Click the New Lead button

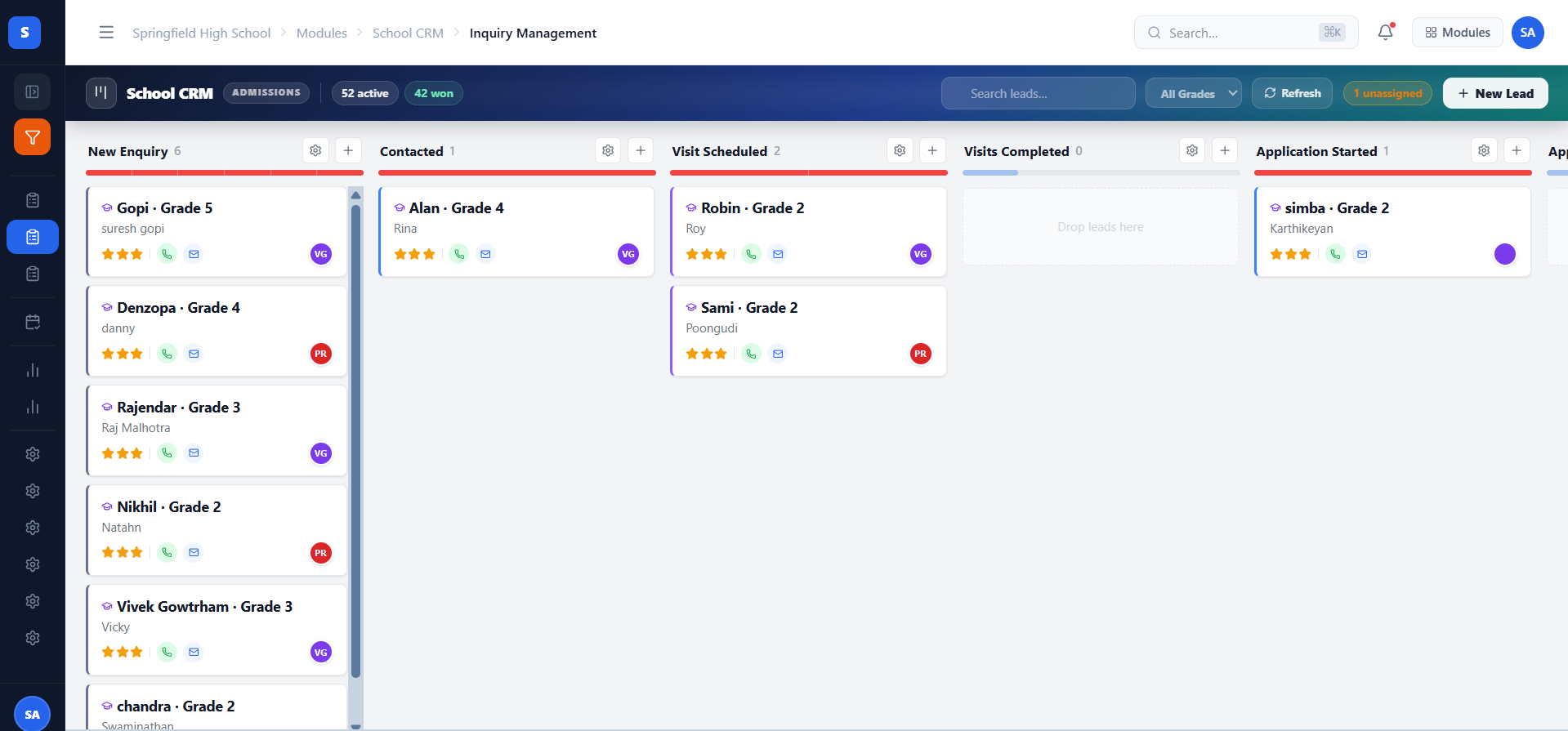[x=1495, y=93]
